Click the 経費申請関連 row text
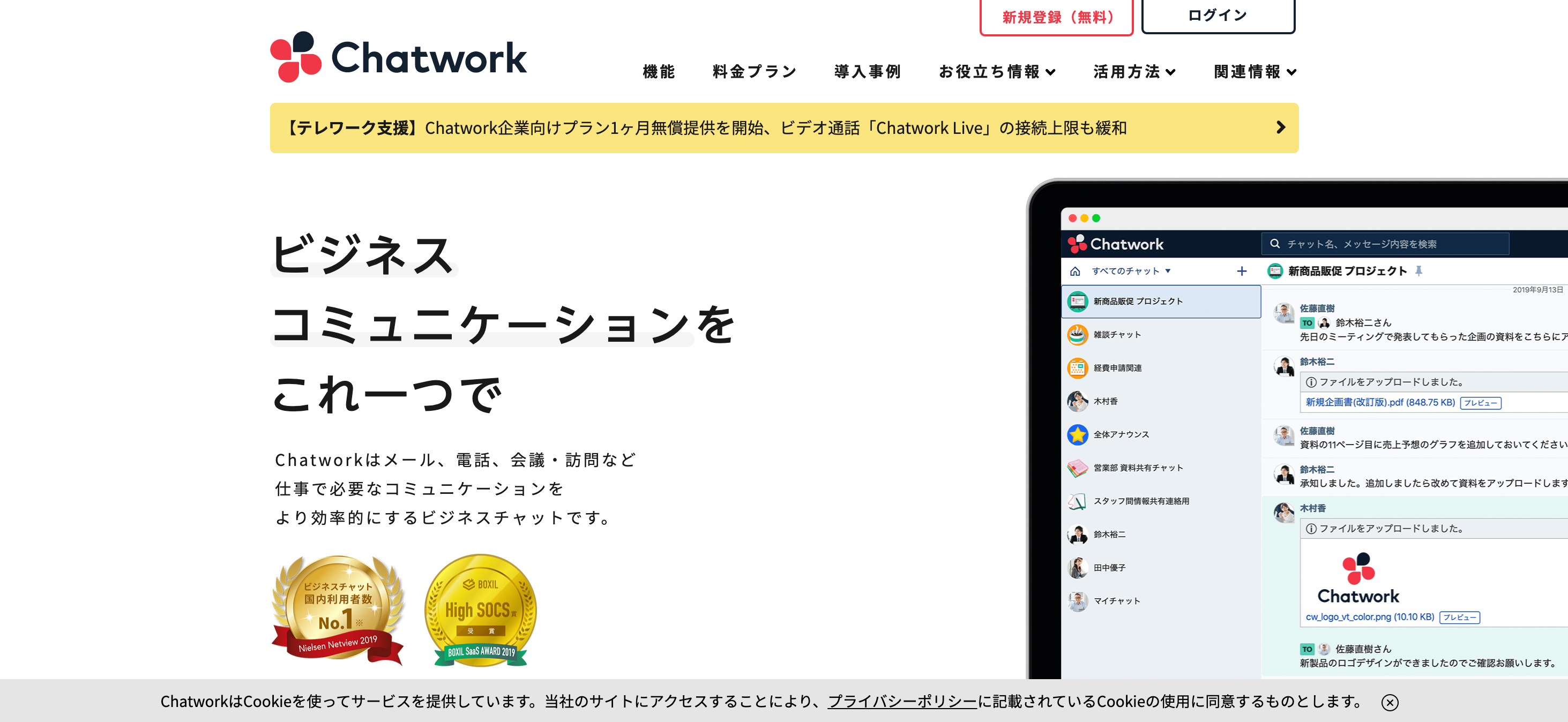 [1117, 368]
